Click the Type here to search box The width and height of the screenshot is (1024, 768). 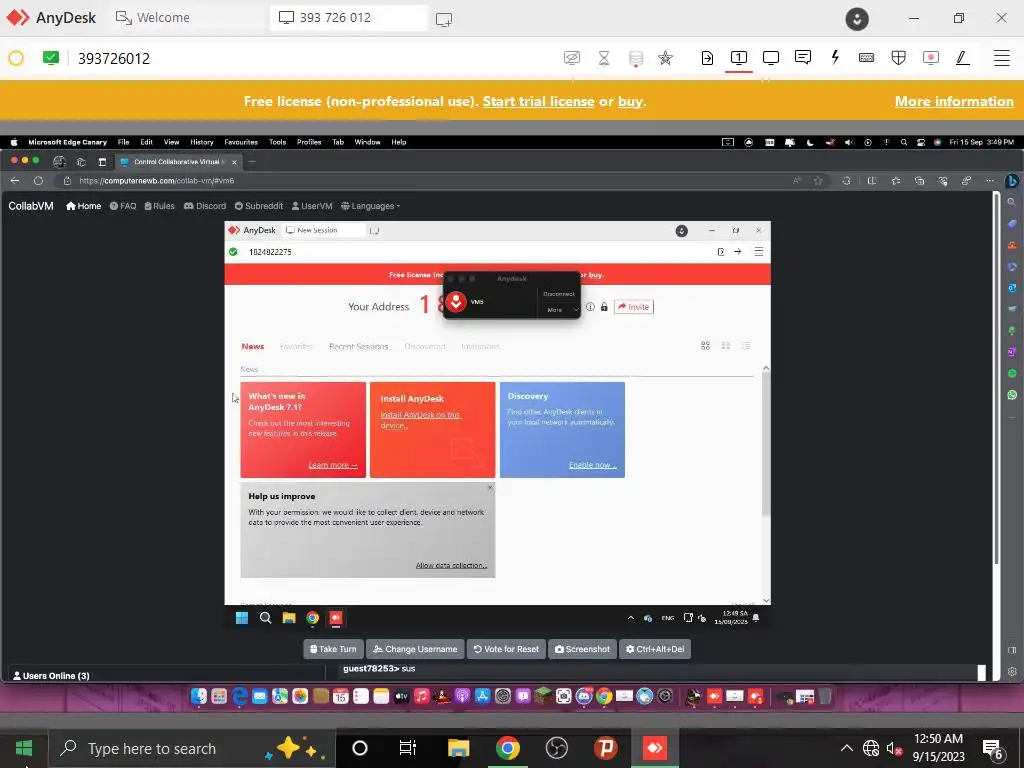pos(191,748)
